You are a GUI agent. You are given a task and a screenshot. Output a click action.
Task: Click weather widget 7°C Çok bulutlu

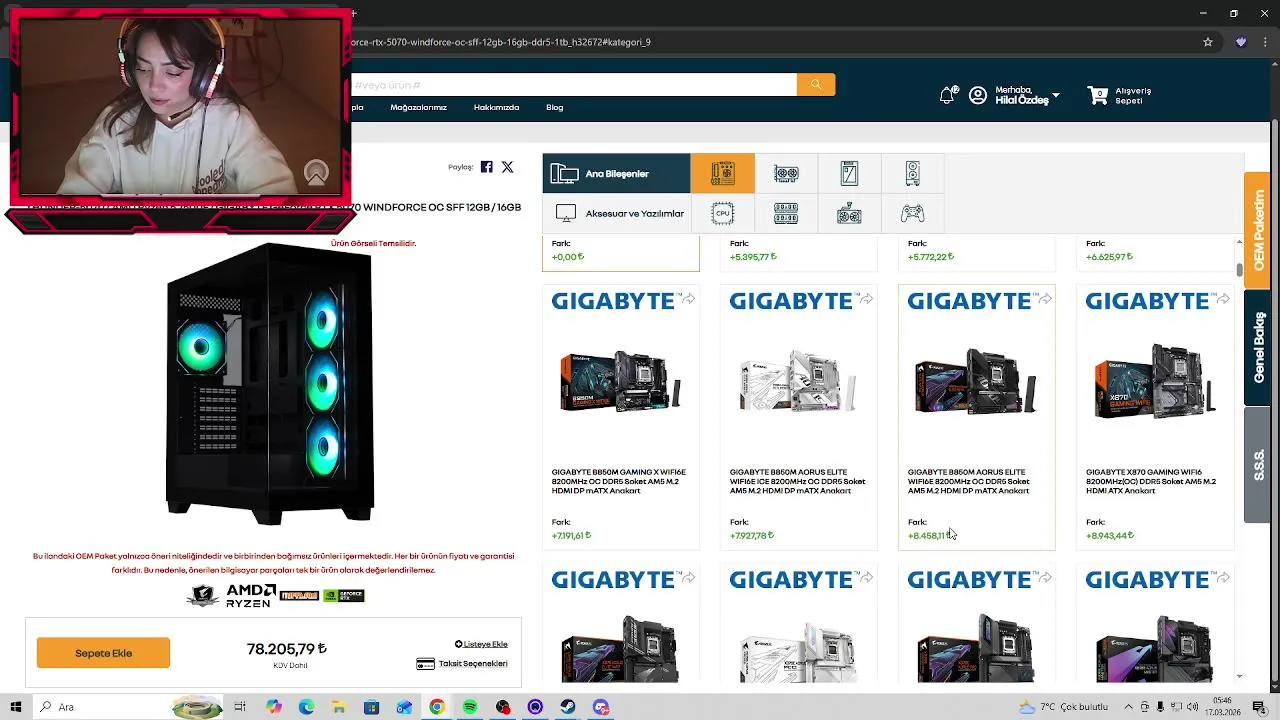1064,707
